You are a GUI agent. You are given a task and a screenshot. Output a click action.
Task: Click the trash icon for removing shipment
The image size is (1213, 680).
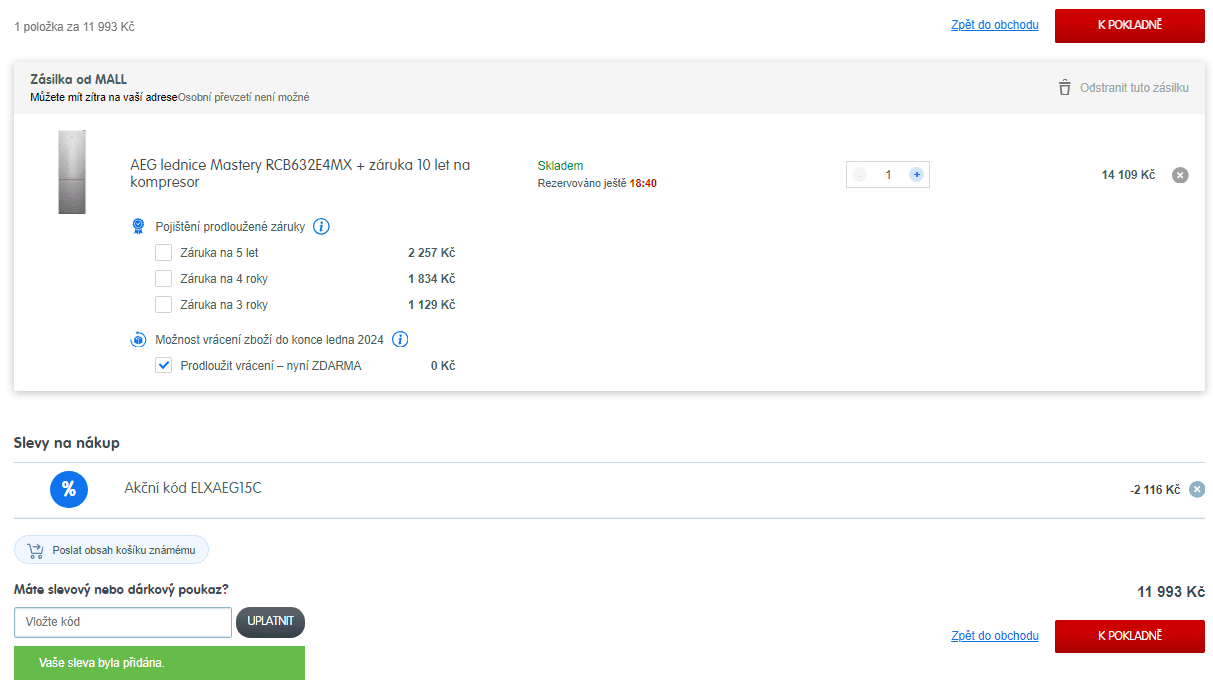[1065, 88]
